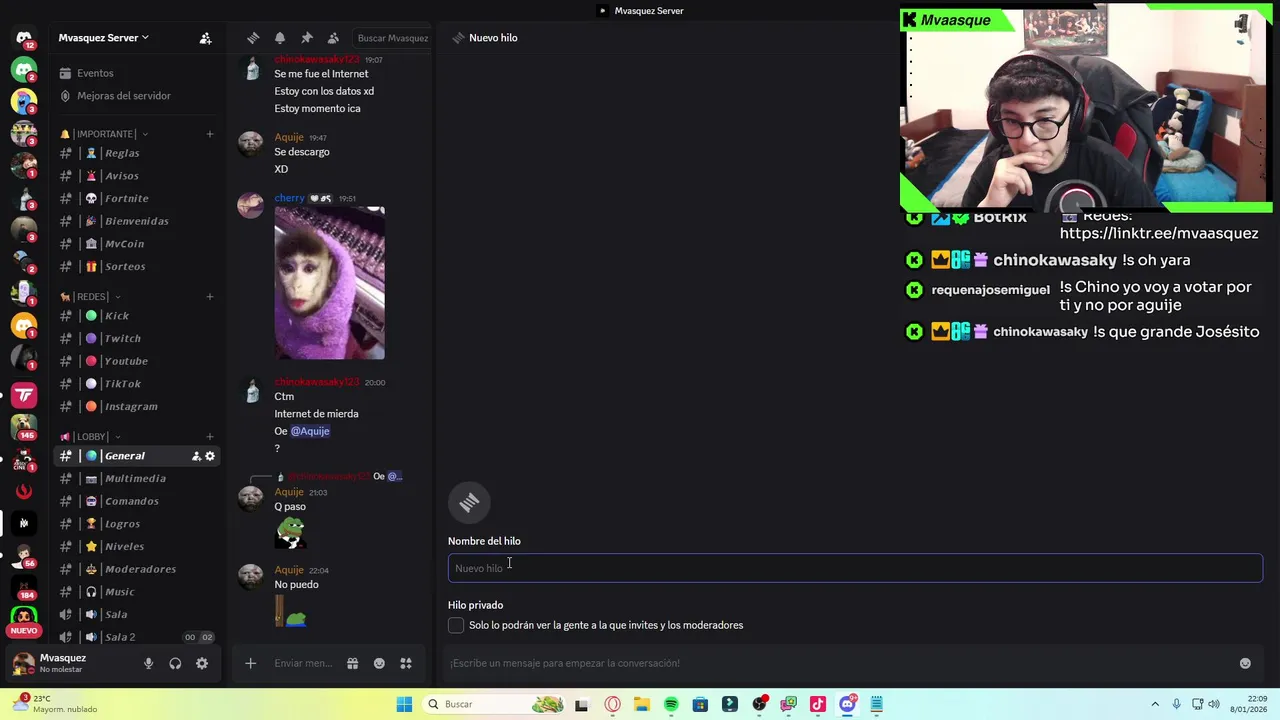Viewport: 1280px width, 720px height.
Task: Show pinned messages pin icon
Action: point(307,38)
